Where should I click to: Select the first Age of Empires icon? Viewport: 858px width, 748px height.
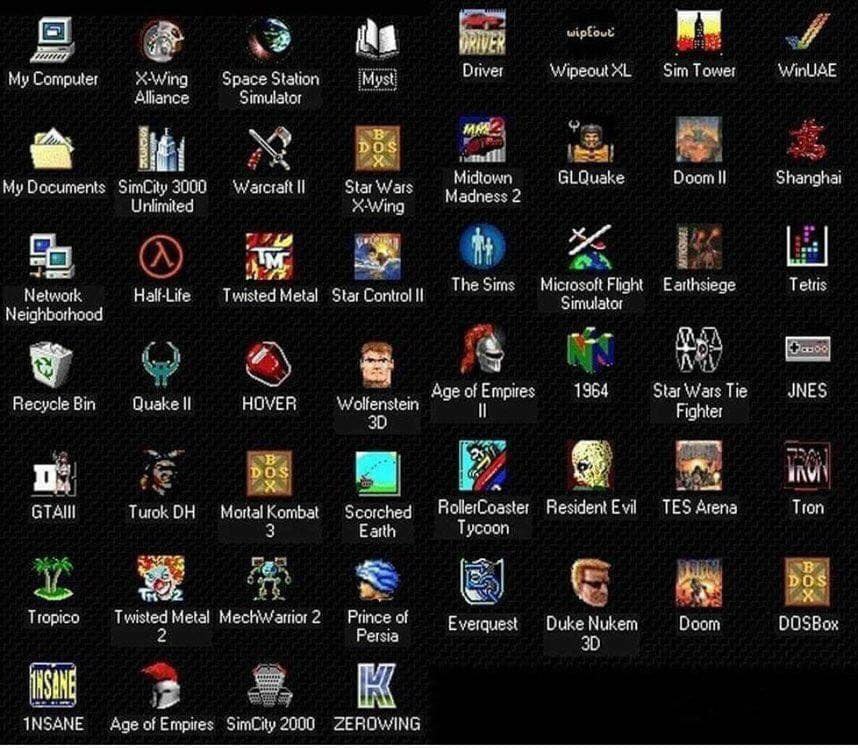click(160, 686)
